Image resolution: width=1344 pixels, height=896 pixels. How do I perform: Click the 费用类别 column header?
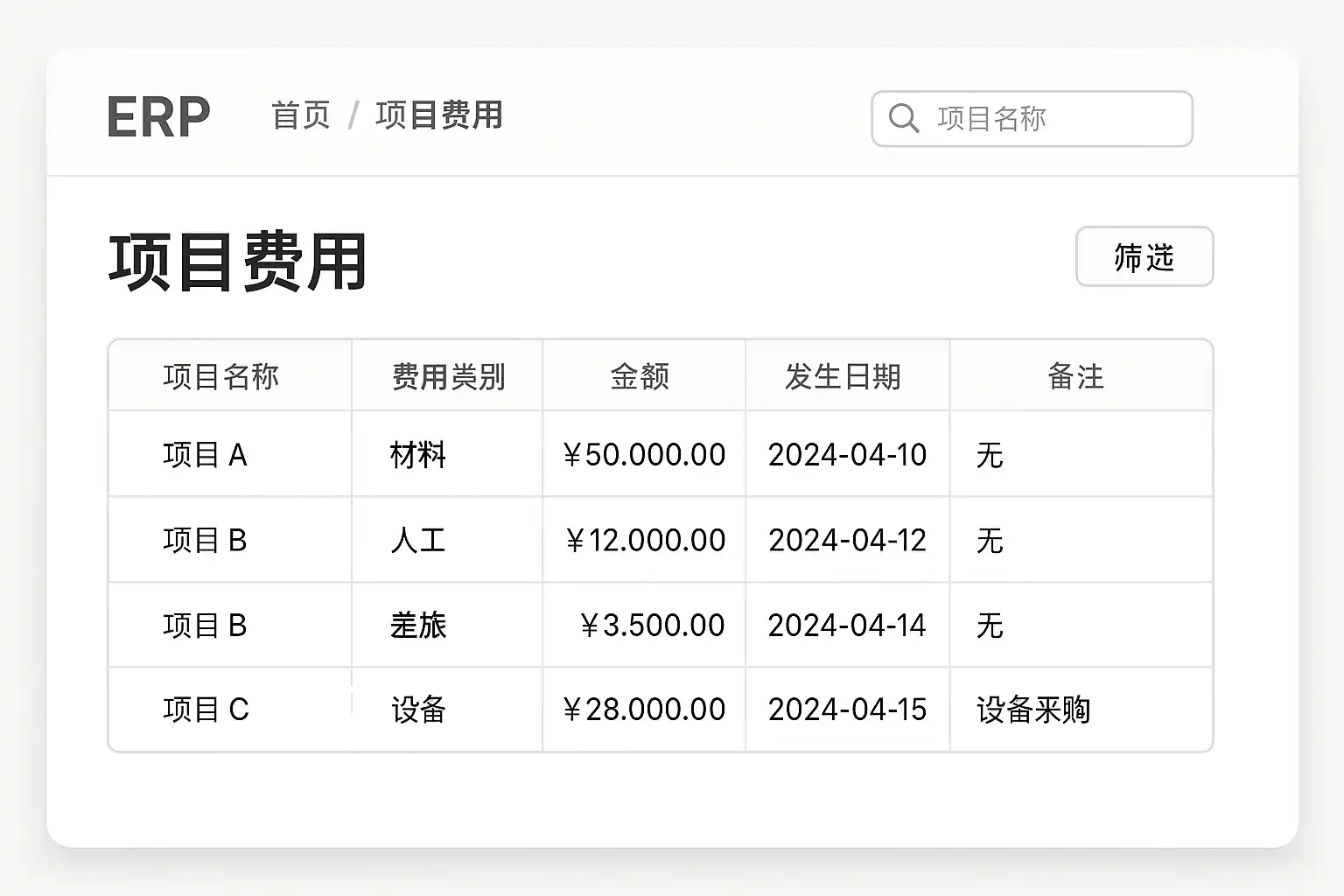click(x=448, y=377)
